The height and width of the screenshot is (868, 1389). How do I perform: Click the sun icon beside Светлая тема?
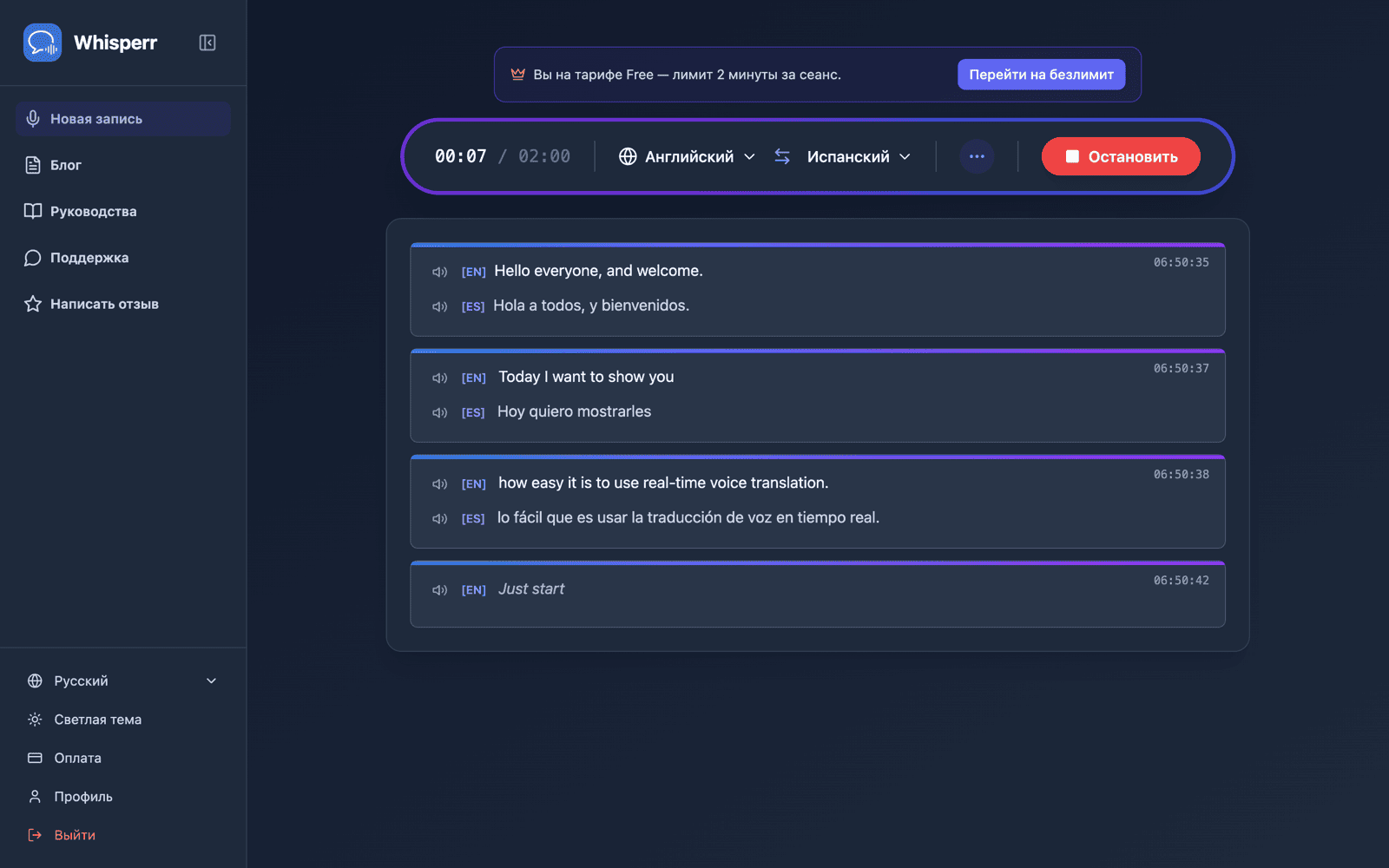[35, 720]
